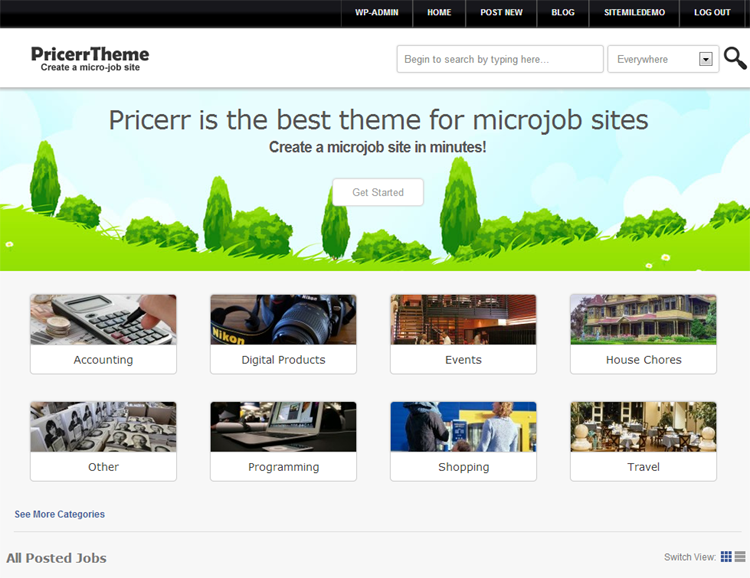Click the Programming category label

[283, 467]
